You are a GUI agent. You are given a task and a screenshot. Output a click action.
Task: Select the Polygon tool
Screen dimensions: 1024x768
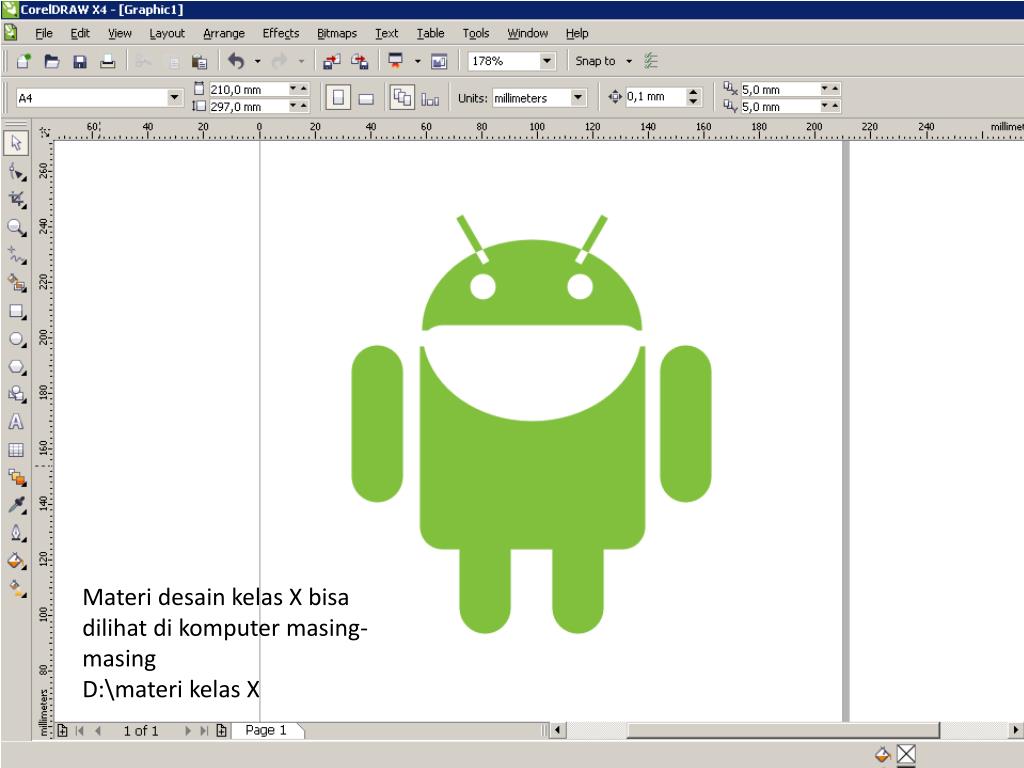click(x=16, y=366)
